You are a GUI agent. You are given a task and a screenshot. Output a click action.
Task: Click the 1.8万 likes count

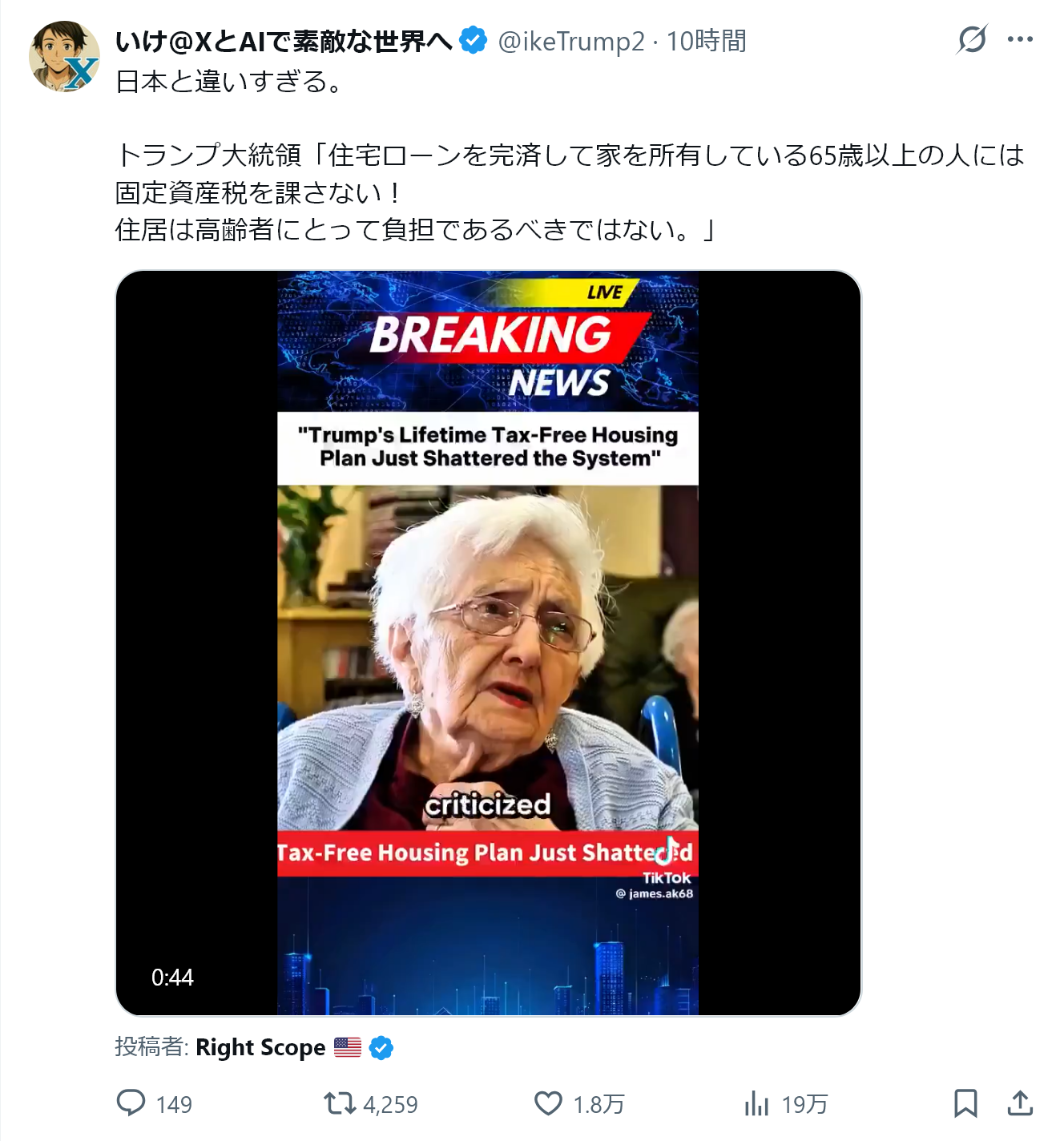click(598, 1104)
